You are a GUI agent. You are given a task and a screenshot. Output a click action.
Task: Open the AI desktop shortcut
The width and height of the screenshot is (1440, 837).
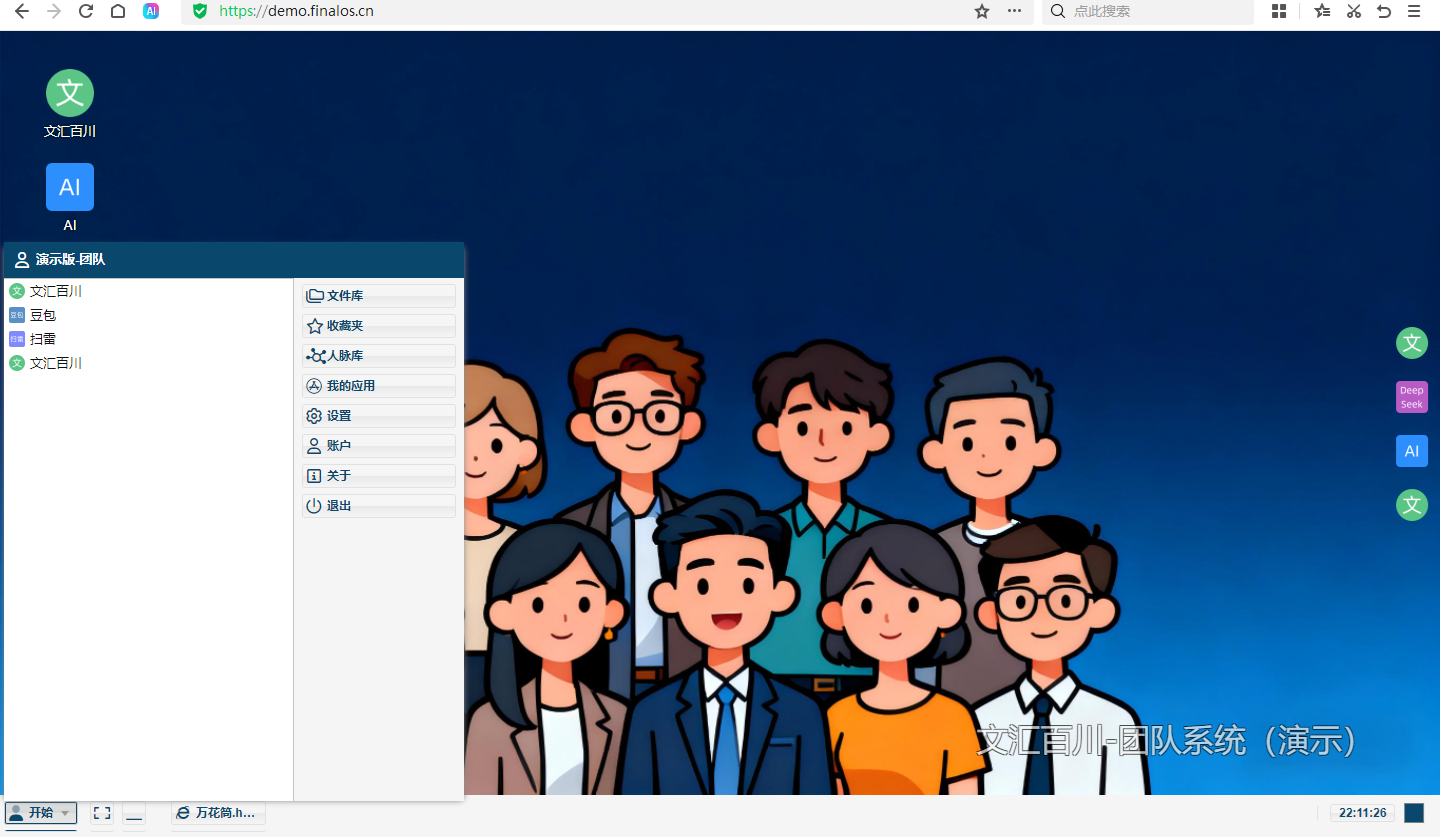coord(70,197)
